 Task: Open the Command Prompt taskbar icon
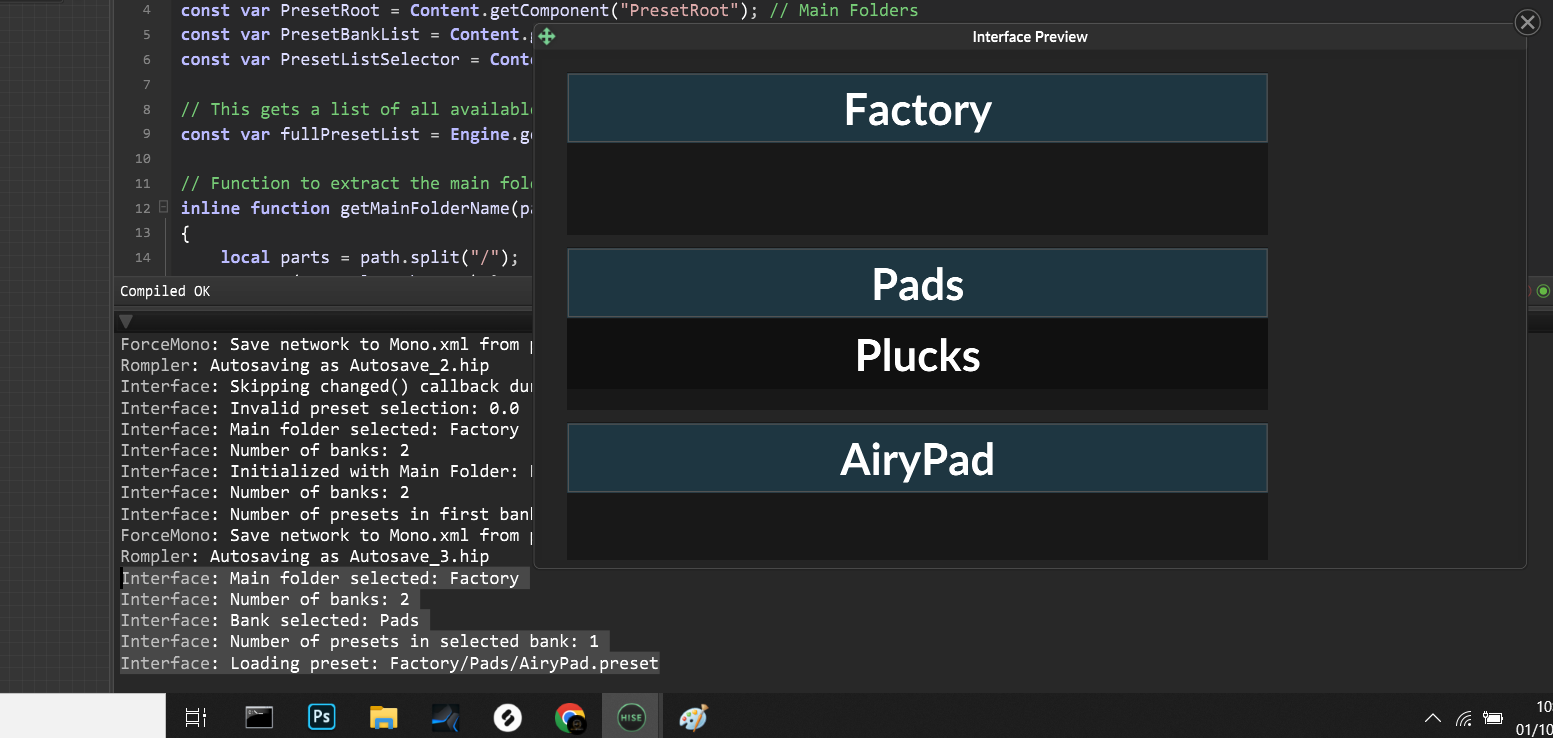(259, 717)
